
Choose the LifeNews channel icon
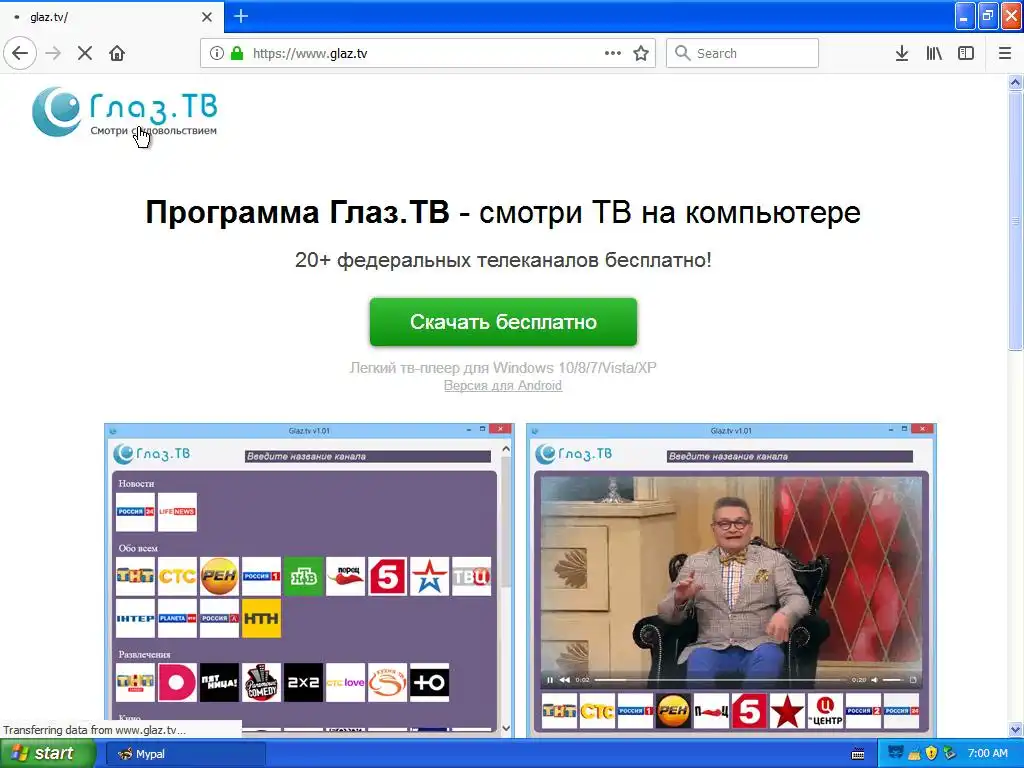point(177,512)
